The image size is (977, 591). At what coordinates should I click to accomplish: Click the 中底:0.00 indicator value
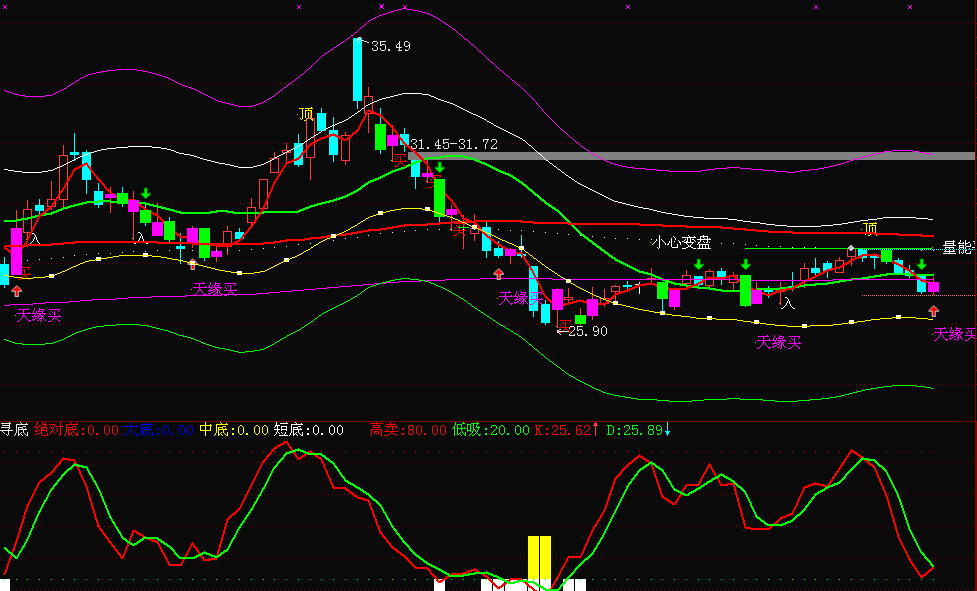(x=234, y=430)
